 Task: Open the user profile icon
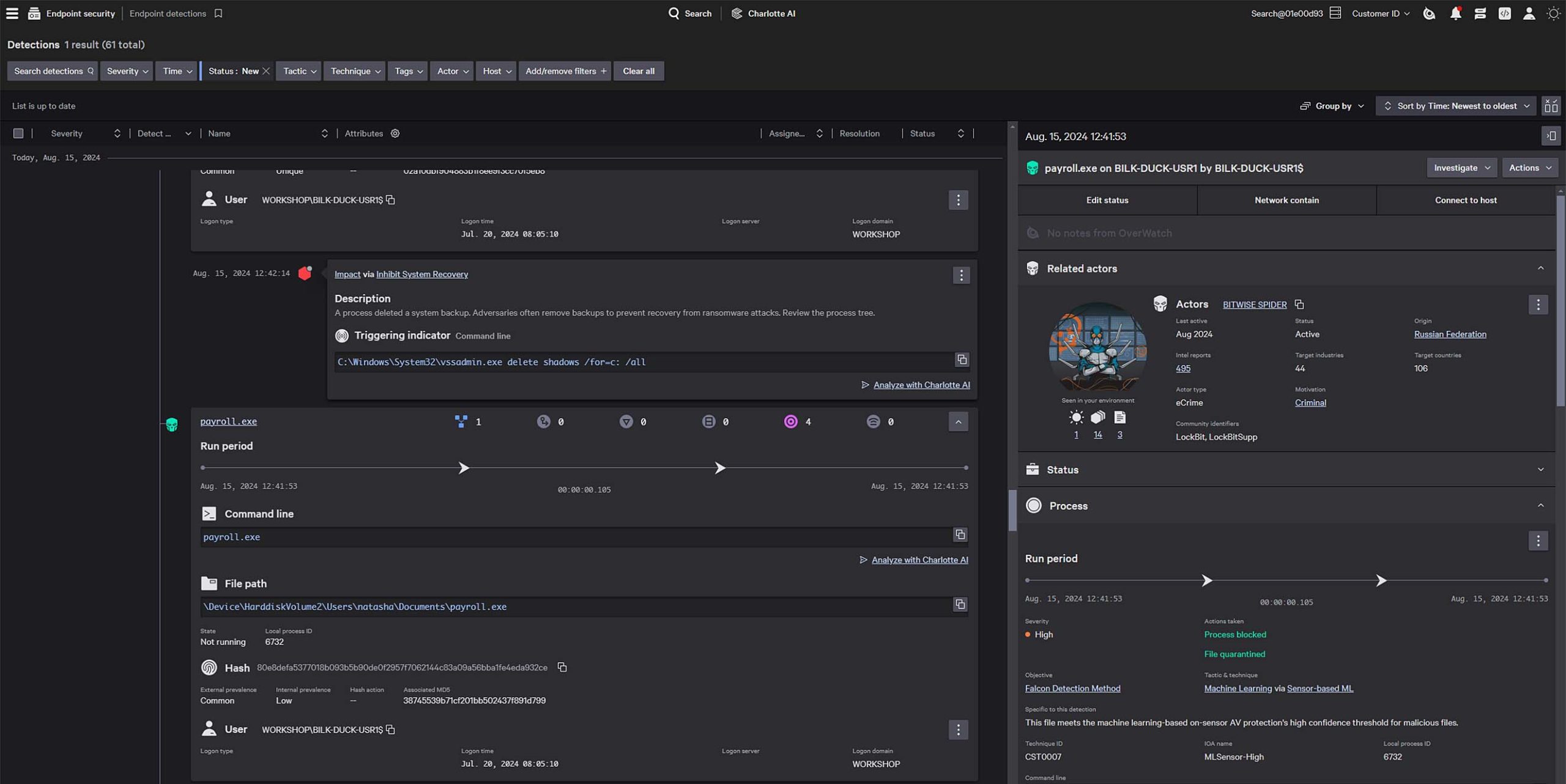[1529, 13]
